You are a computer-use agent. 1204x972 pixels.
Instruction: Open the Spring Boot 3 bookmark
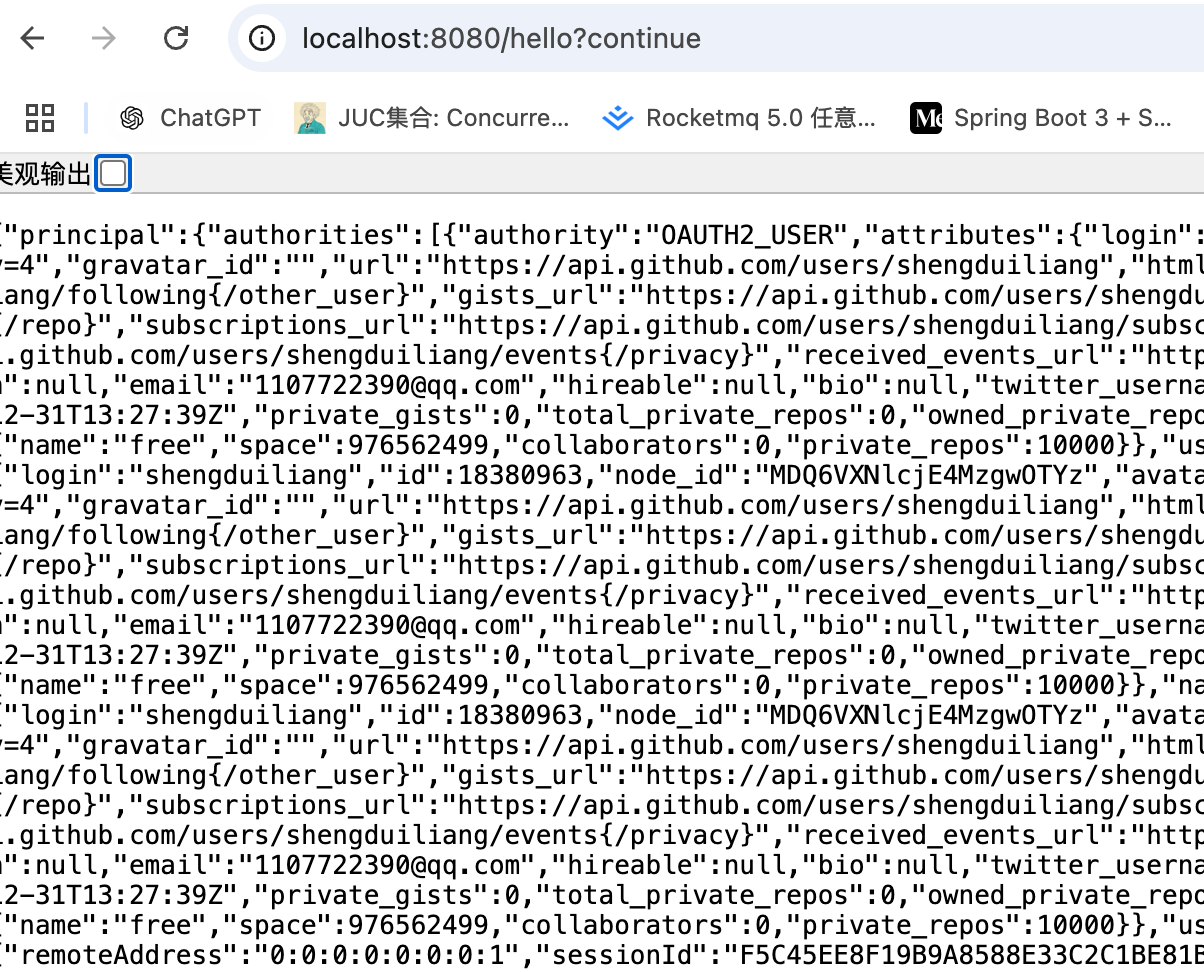click(1040, 118)
